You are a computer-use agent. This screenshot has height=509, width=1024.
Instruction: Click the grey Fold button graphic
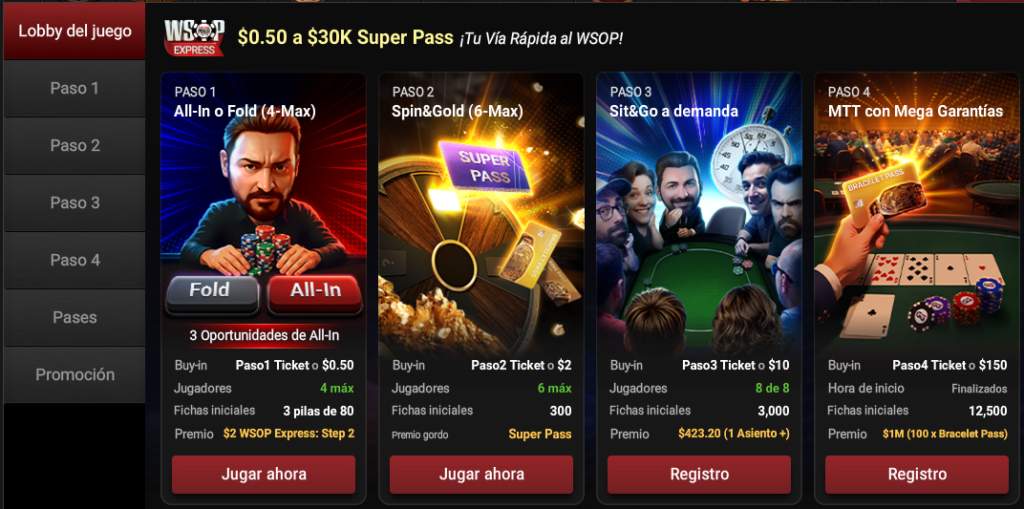click(212, 293)
